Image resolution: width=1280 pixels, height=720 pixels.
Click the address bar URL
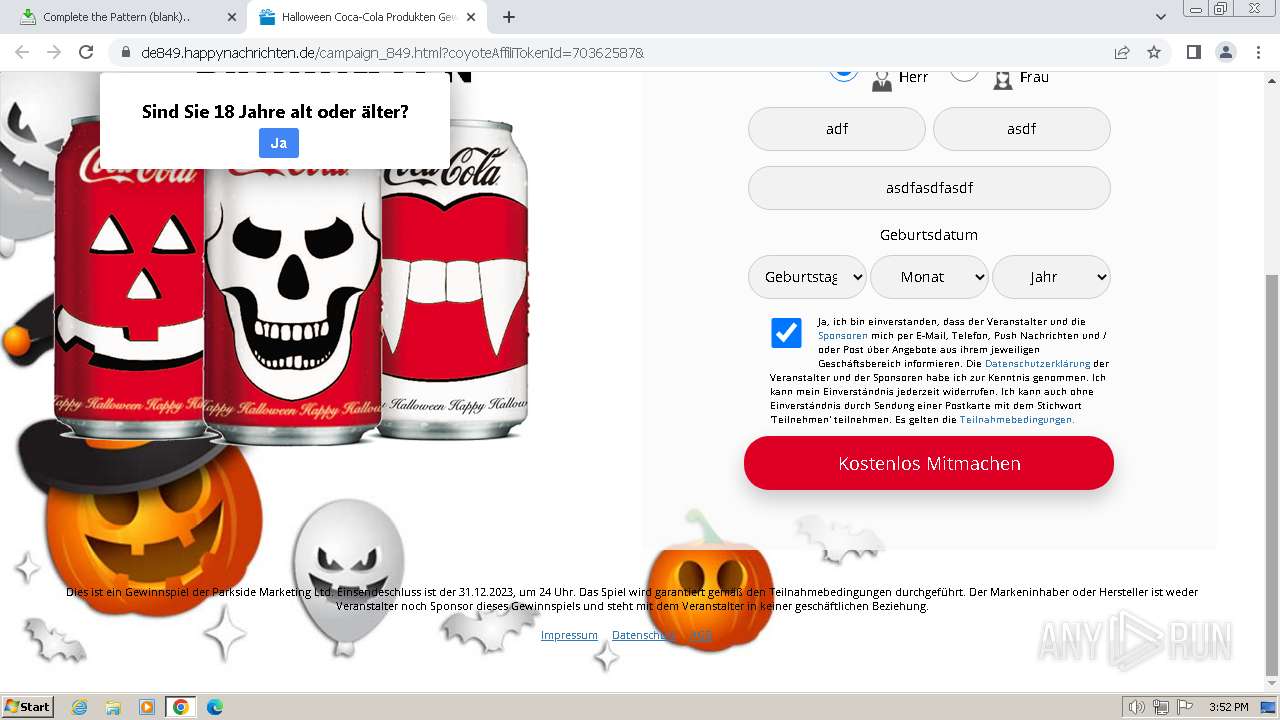pos(392,52)
